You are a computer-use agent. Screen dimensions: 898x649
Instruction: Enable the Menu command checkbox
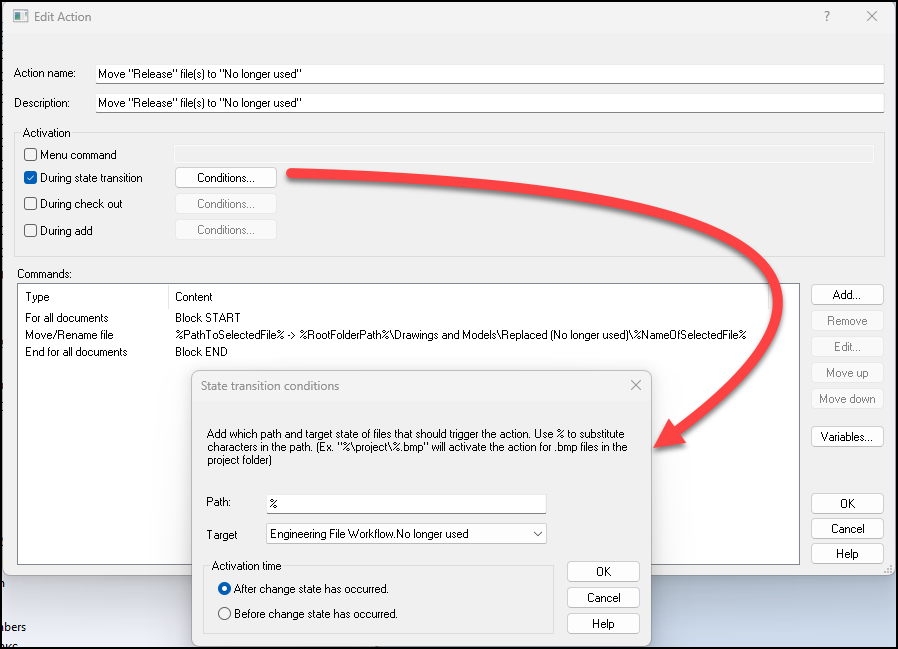coord(31,155)
